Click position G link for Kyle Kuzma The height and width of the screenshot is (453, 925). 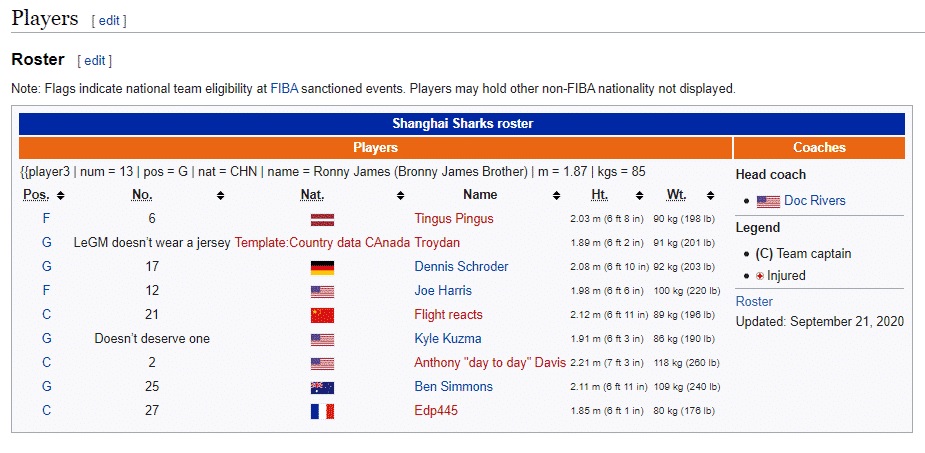coord(47,339)
